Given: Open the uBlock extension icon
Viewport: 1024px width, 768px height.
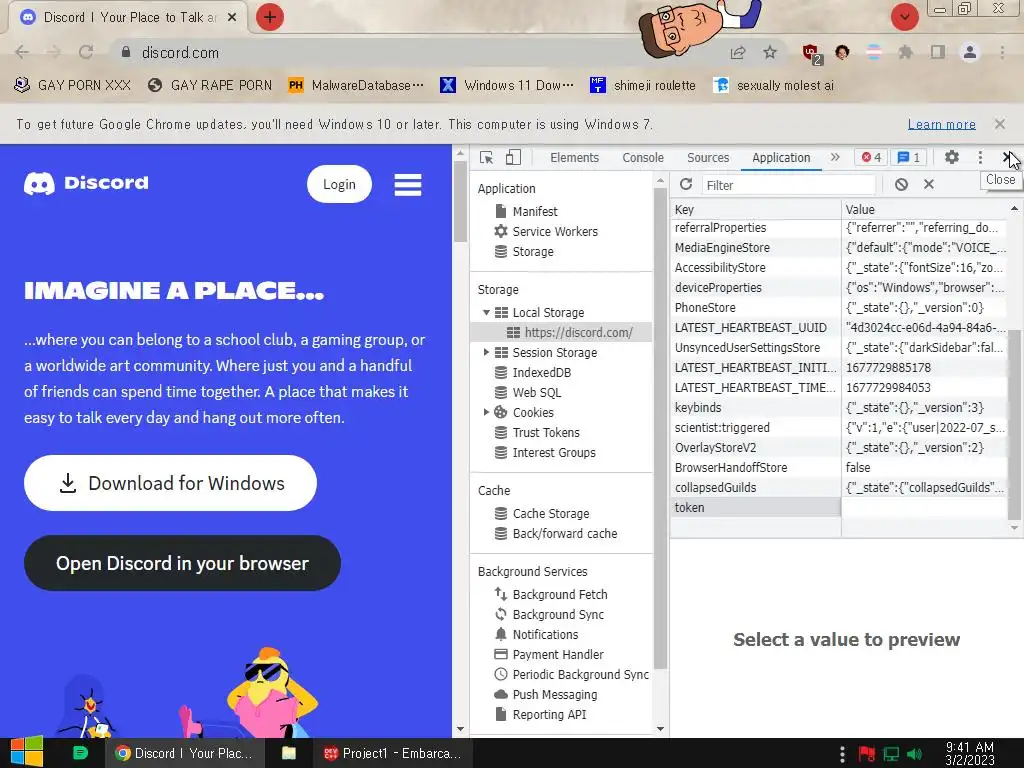Looking at the screenshot, I should tap(812, 54).
